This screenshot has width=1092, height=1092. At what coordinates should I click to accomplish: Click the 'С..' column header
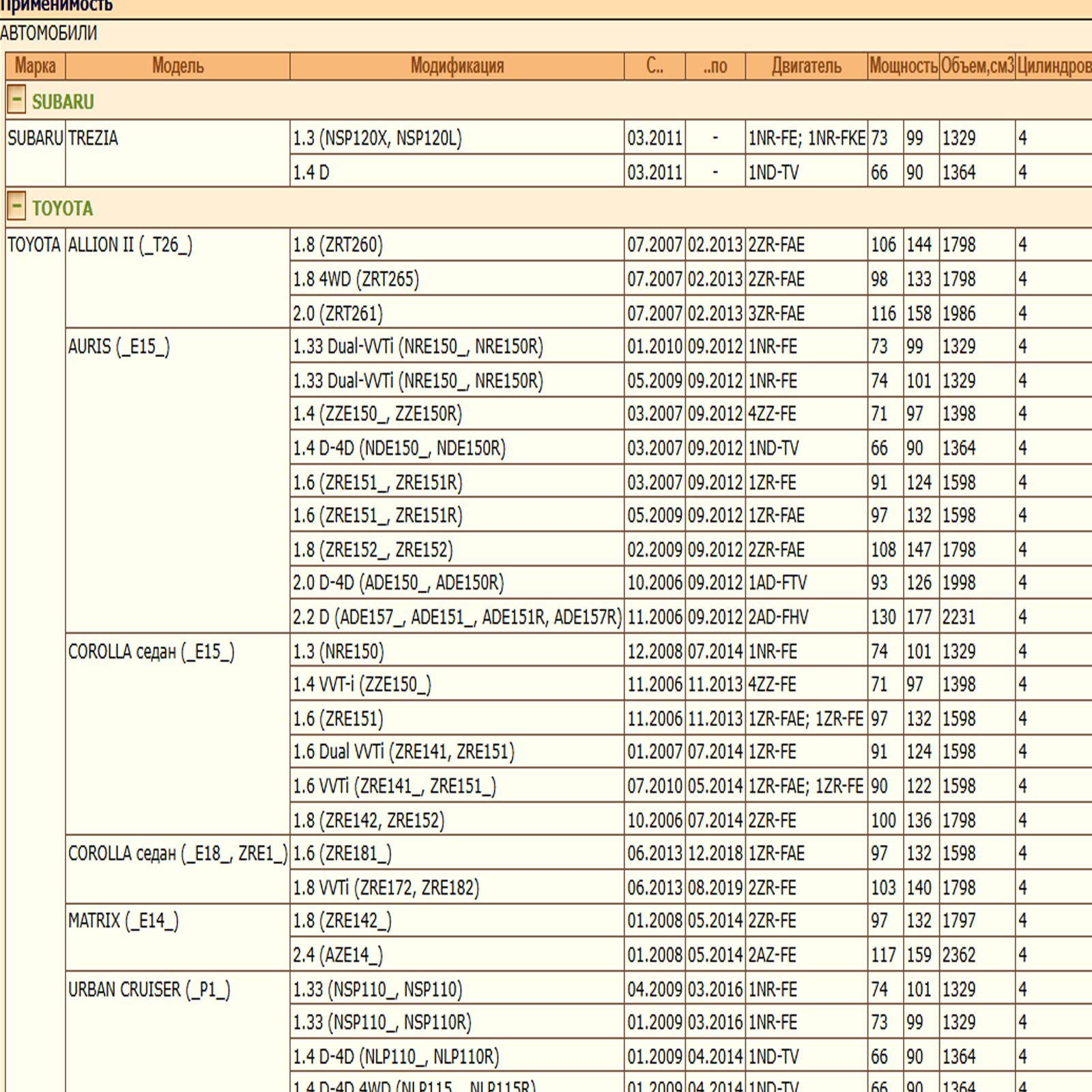[655, 66]
